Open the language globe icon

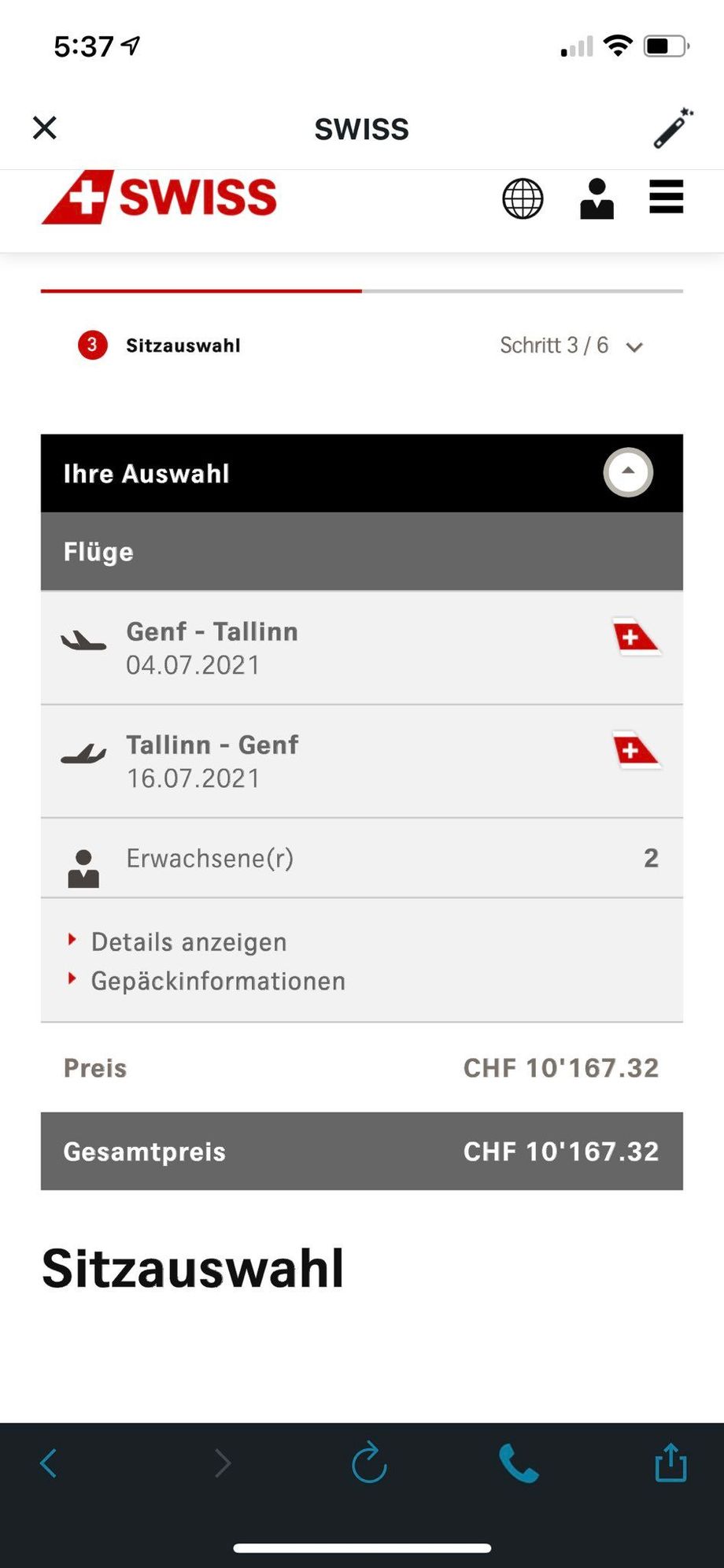coord(523,198)
